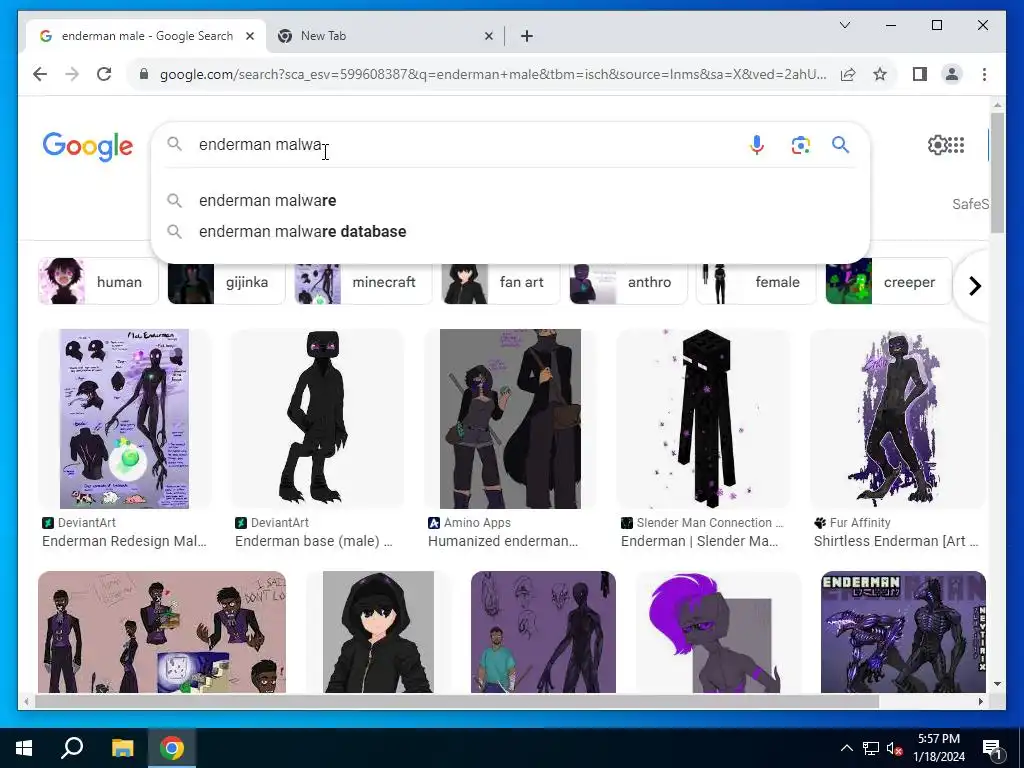Open Google Lens image search
This screenshot has height=768, width=1024.
click(x=801, y=145)
